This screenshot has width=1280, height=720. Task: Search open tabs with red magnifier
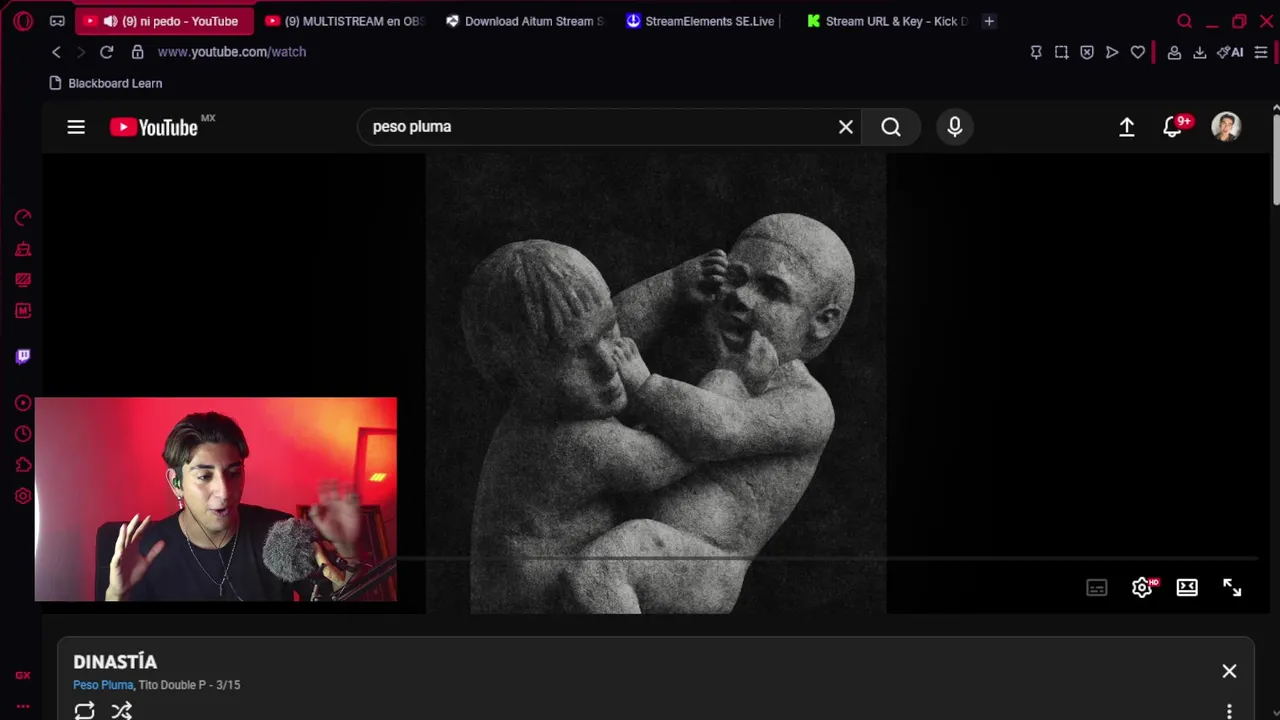tap(1185, 21)
